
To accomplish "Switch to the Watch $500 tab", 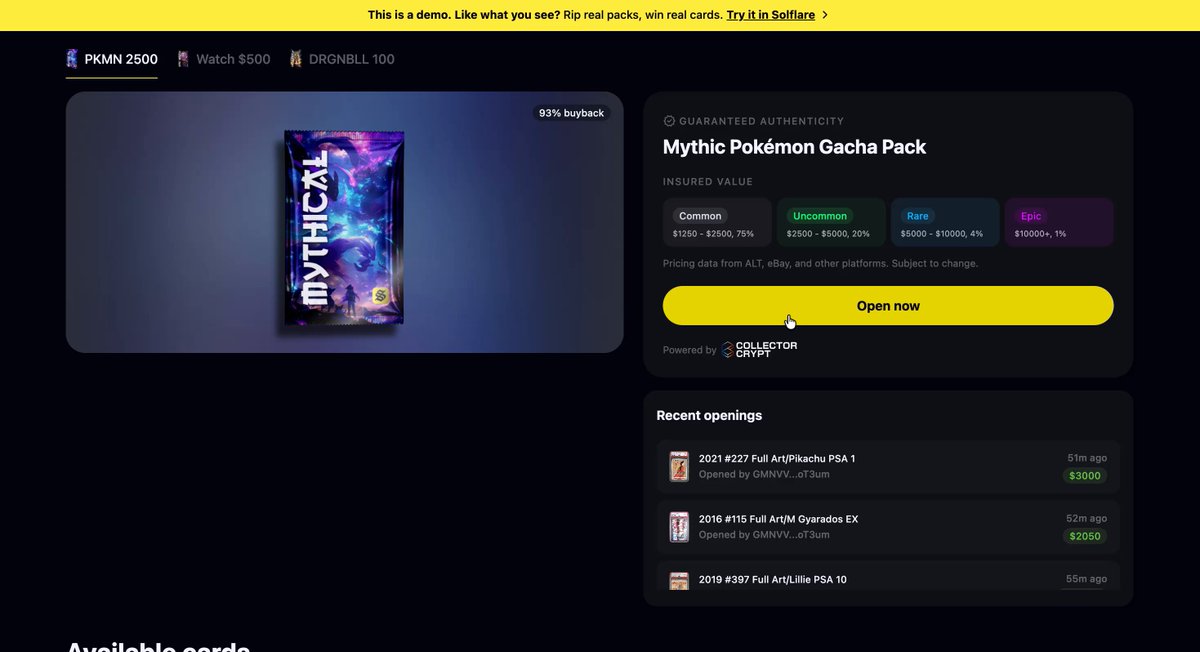I will pyautogui.click(x=224, y=59).
